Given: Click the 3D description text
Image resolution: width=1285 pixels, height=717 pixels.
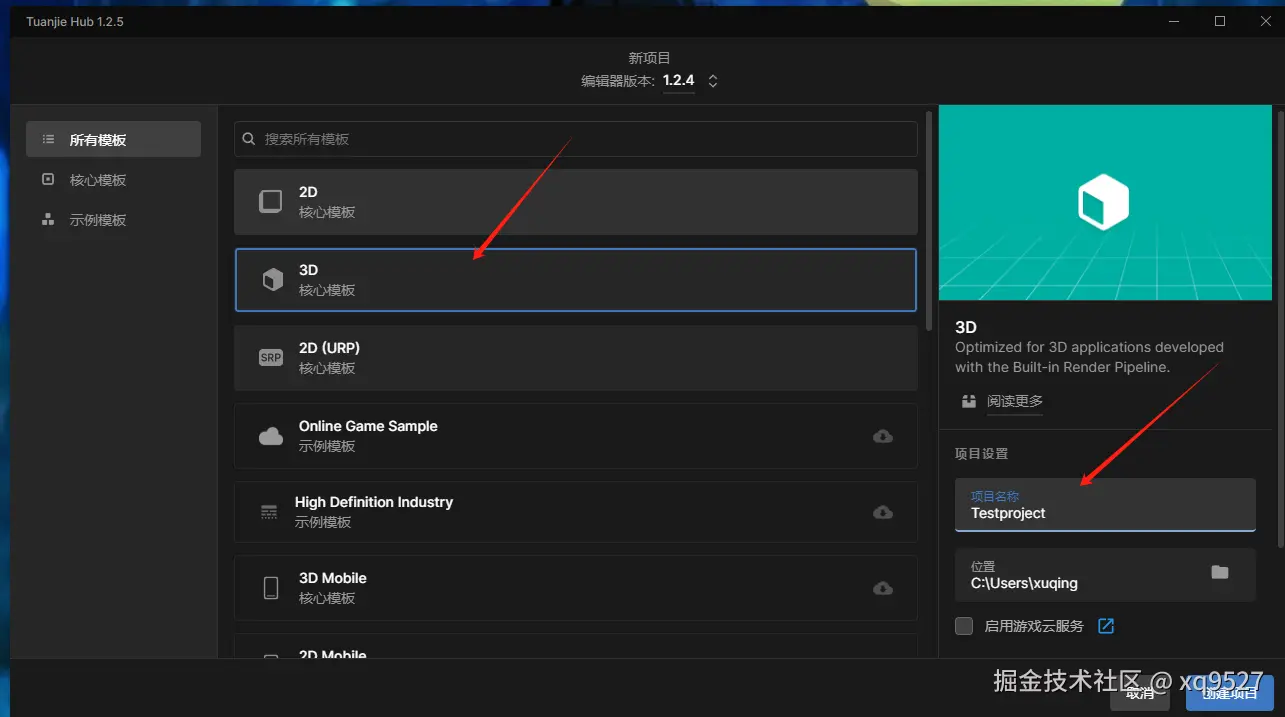Looking at the screenshot, I should [1089, 357].
